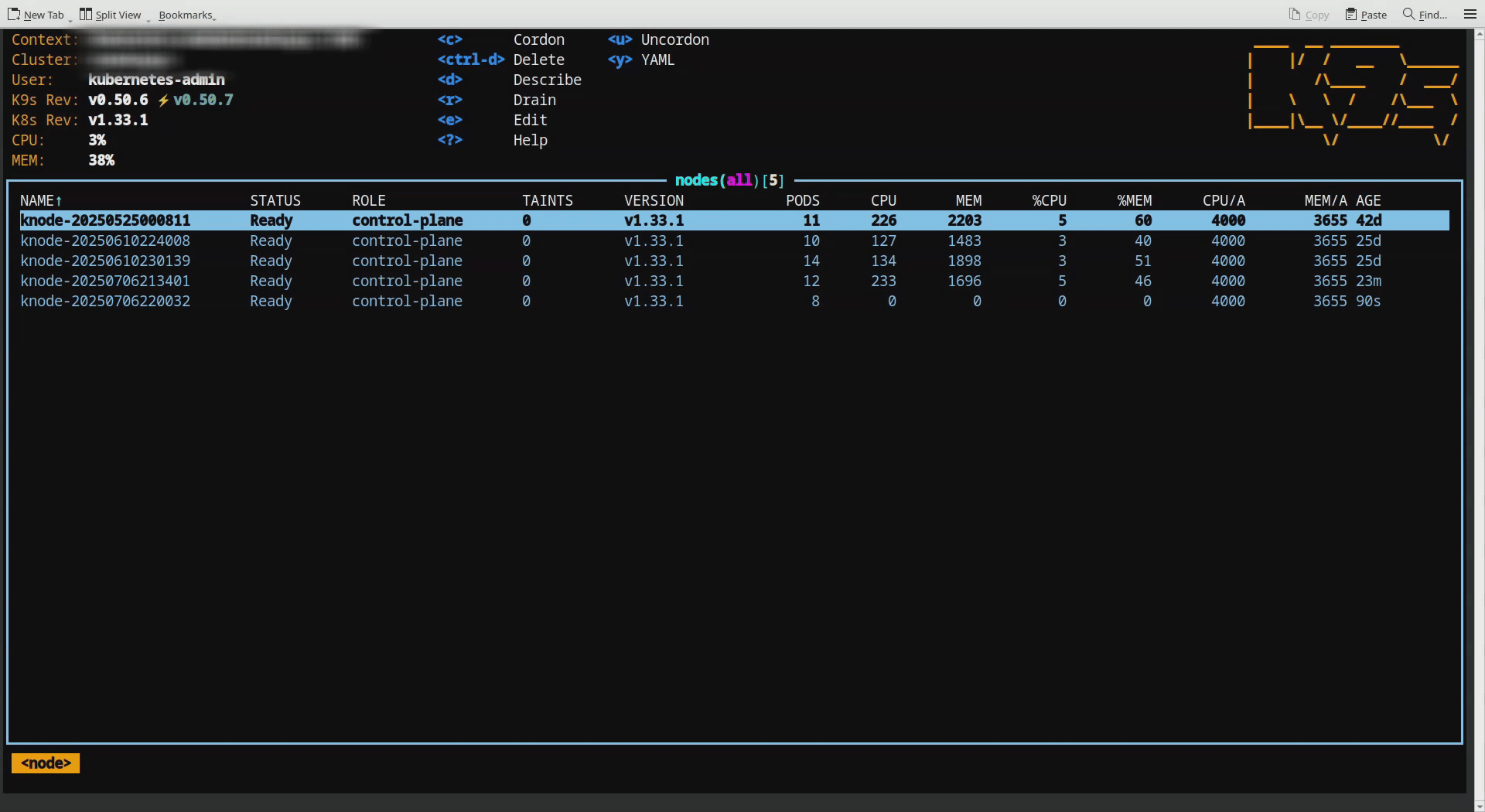Image resolution: width=1485 pixels, height=812 pixels.
Task: Click the ROLE column header
Action: (x=369, y=200)
